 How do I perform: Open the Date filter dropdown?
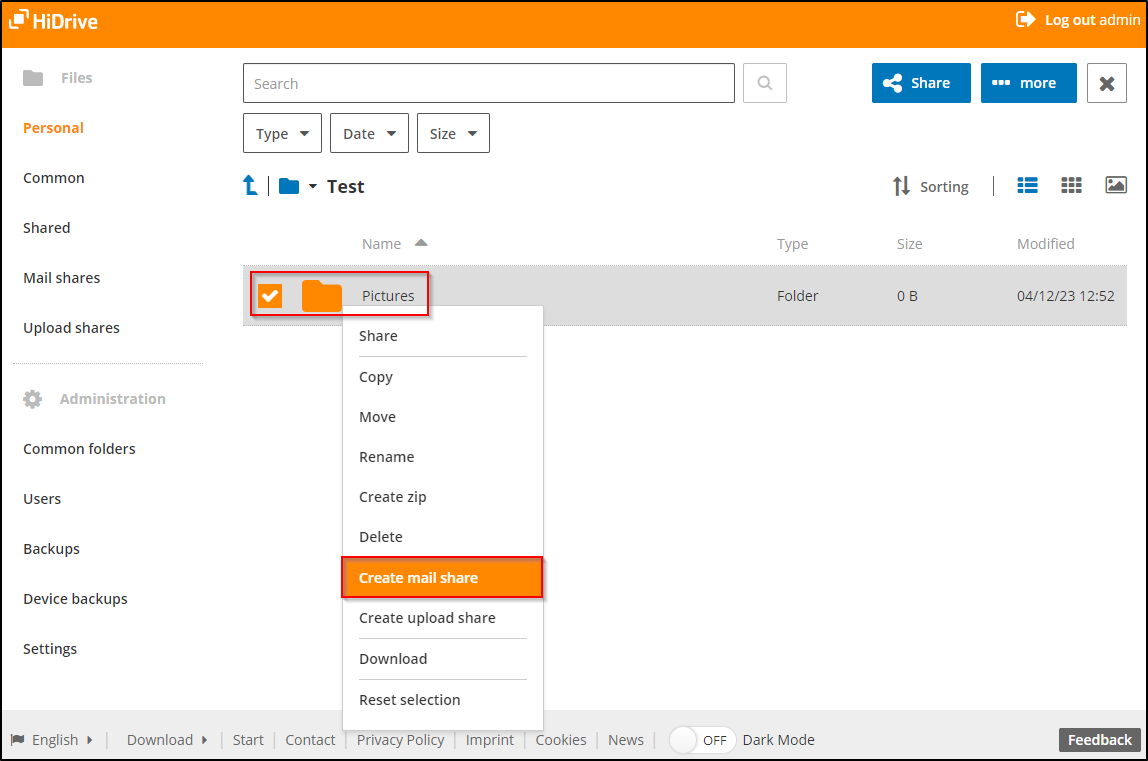[368, 132]
